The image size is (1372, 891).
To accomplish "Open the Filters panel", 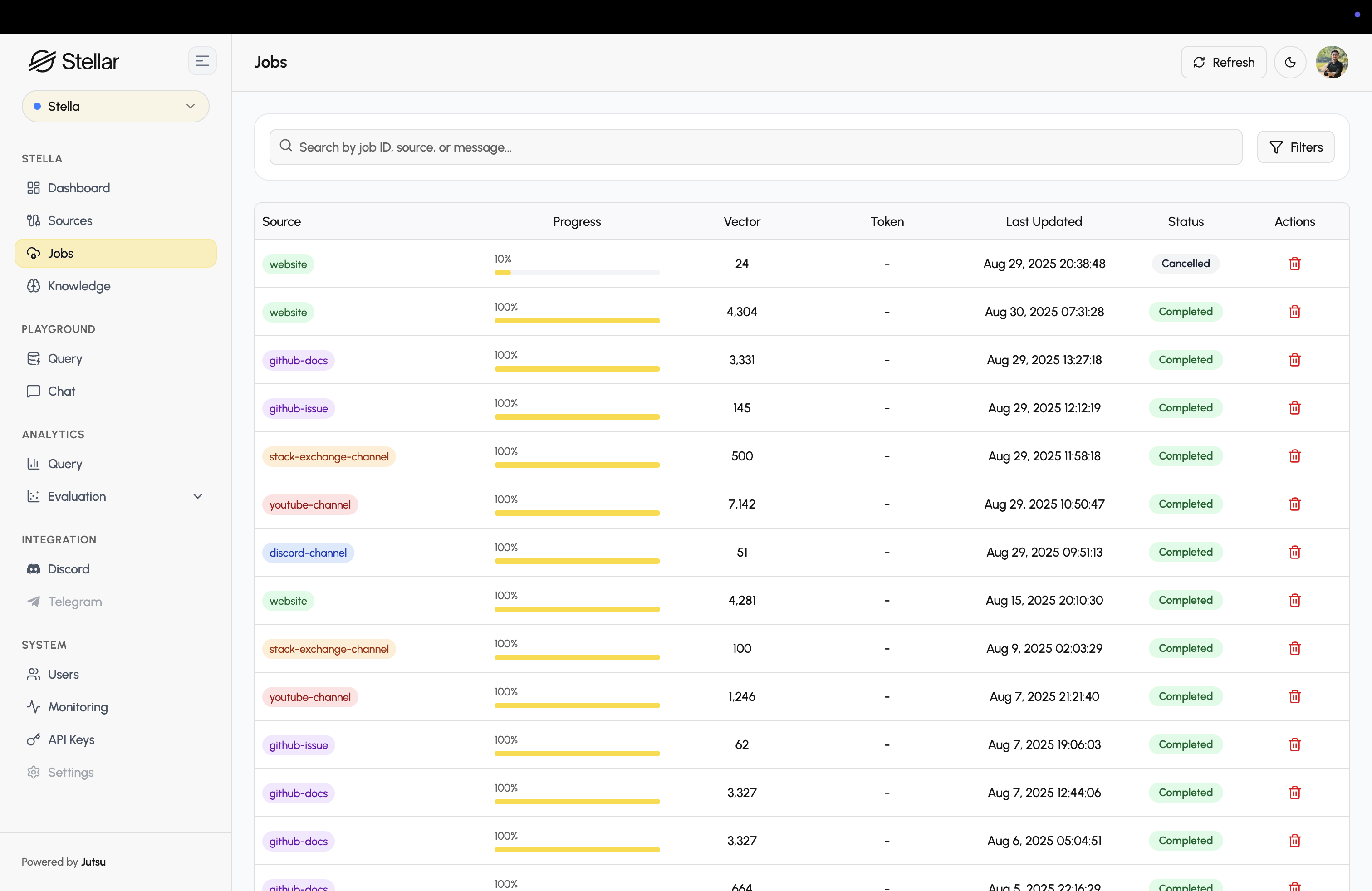I will [x=1295, y=147].
